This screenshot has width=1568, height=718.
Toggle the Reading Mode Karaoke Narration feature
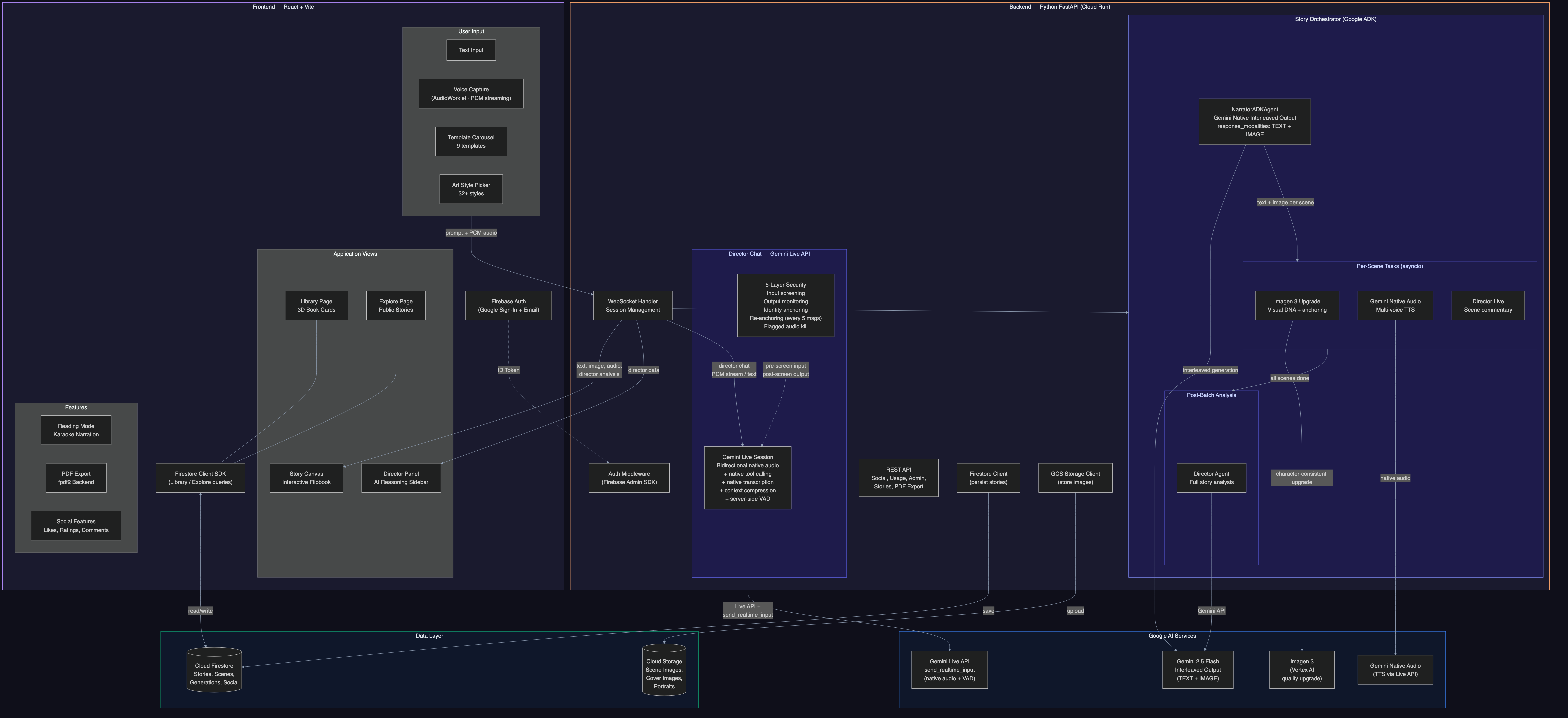click(x=76, y=430)
